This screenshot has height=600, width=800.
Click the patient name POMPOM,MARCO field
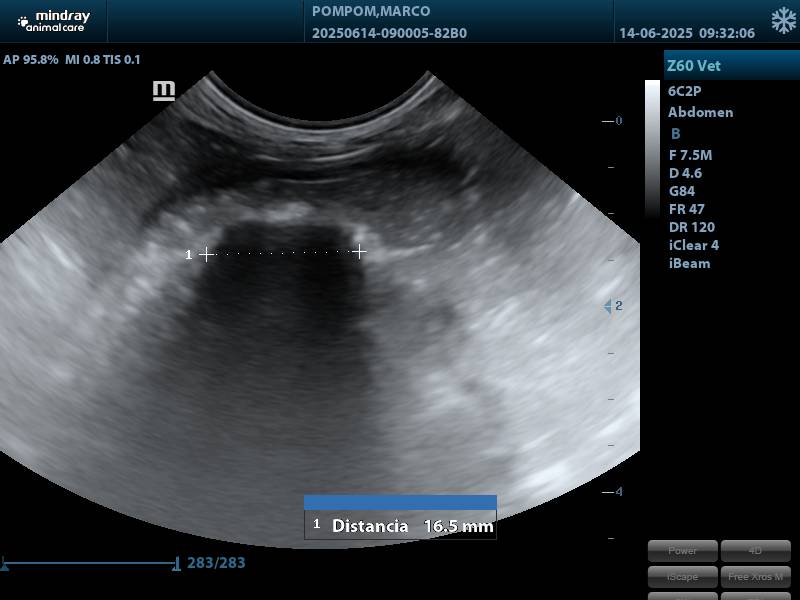371,12
